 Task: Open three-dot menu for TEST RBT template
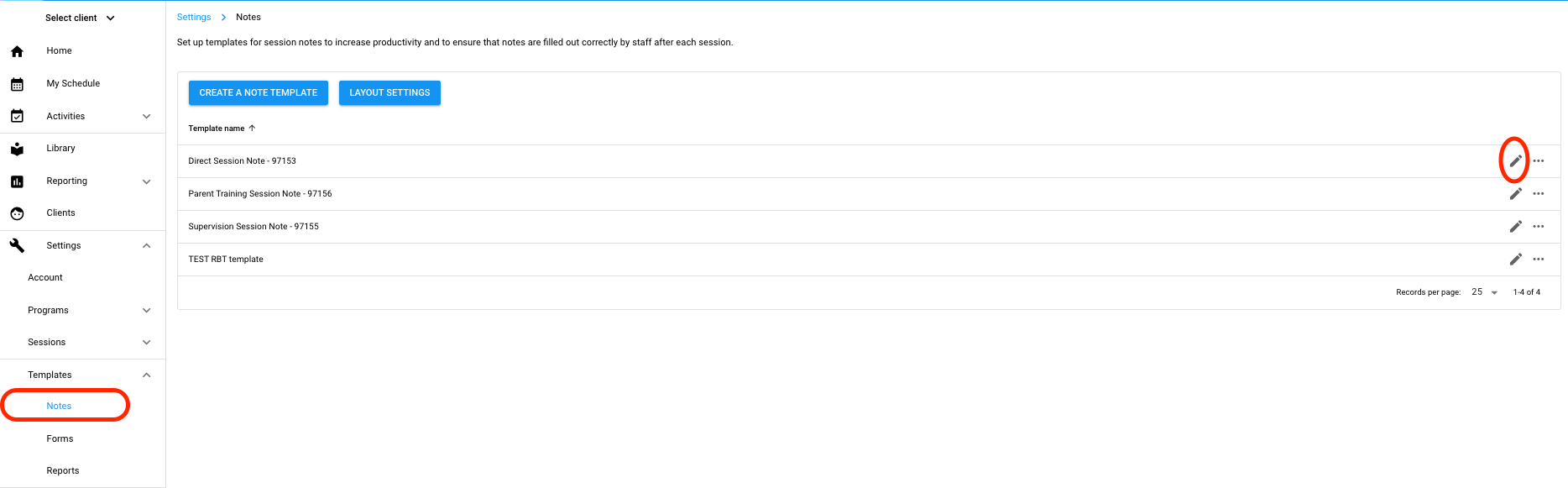click(x=1538, y=260)
